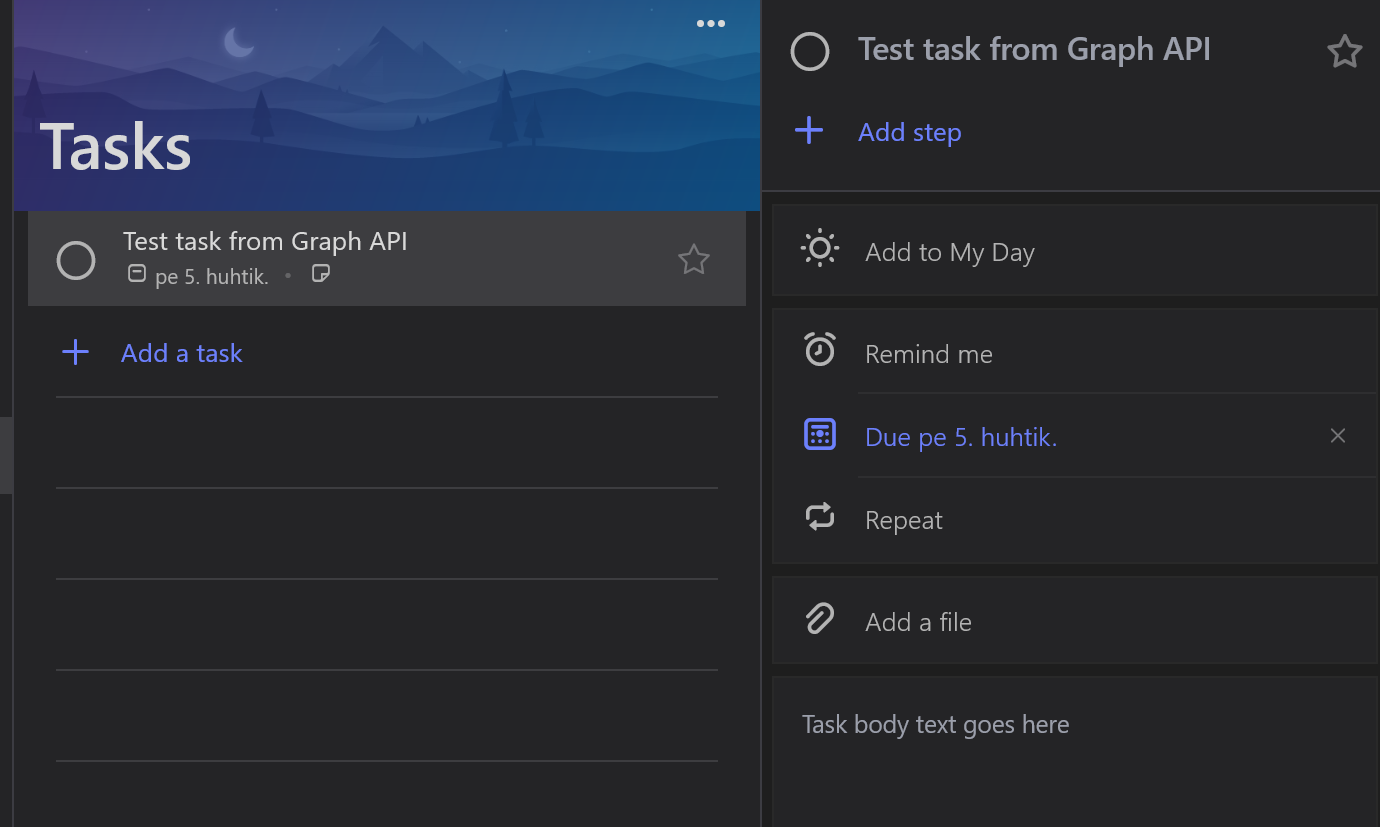The height and width of the screenshot is (827, 1380).
Task: Click the Repeat arrows icon
Action: tap(819, 518)
